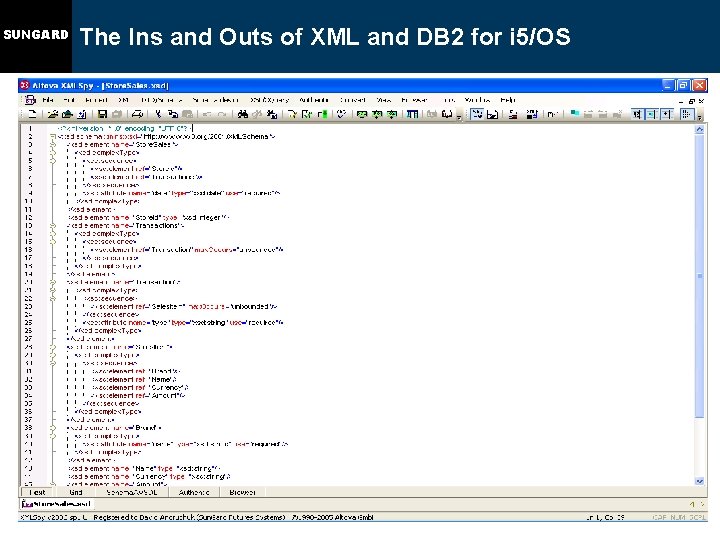Switch to the Grid view tab
Screen dimensions: 720x540
pos(76,492)
